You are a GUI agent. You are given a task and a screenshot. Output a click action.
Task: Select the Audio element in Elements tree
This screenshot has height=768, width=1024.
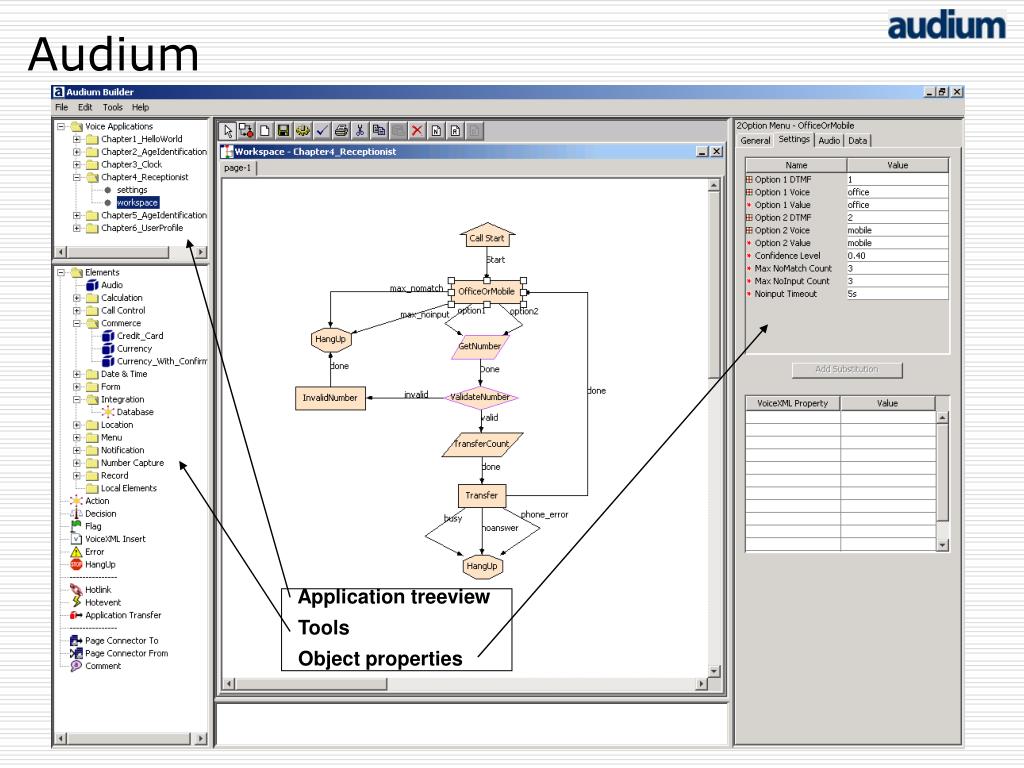pyautogui.click(x=104, y=285)
